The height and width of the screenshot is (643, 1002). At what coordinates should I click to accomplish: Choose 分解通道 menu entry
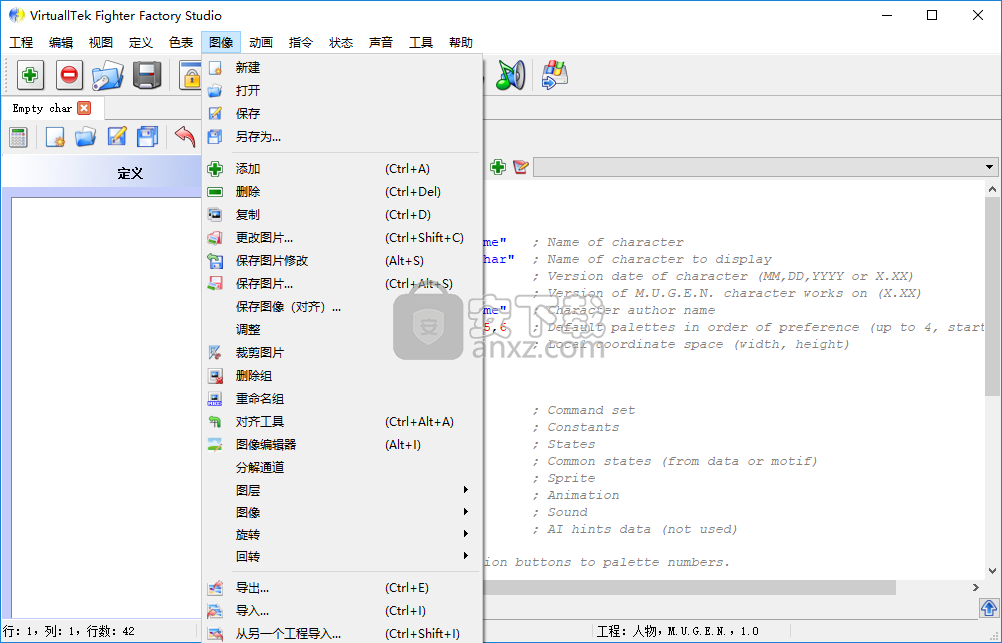click(342, 468)
